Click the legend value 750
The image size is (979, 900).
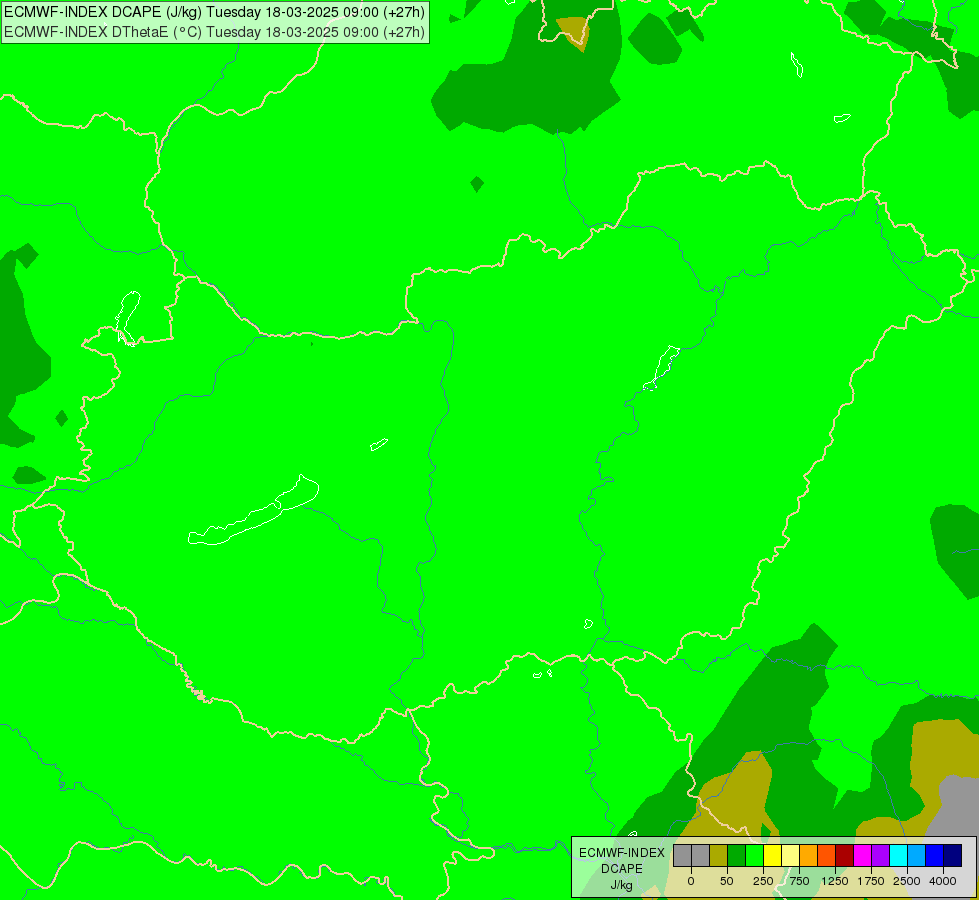pyautogui.click(x=799, y=881)
